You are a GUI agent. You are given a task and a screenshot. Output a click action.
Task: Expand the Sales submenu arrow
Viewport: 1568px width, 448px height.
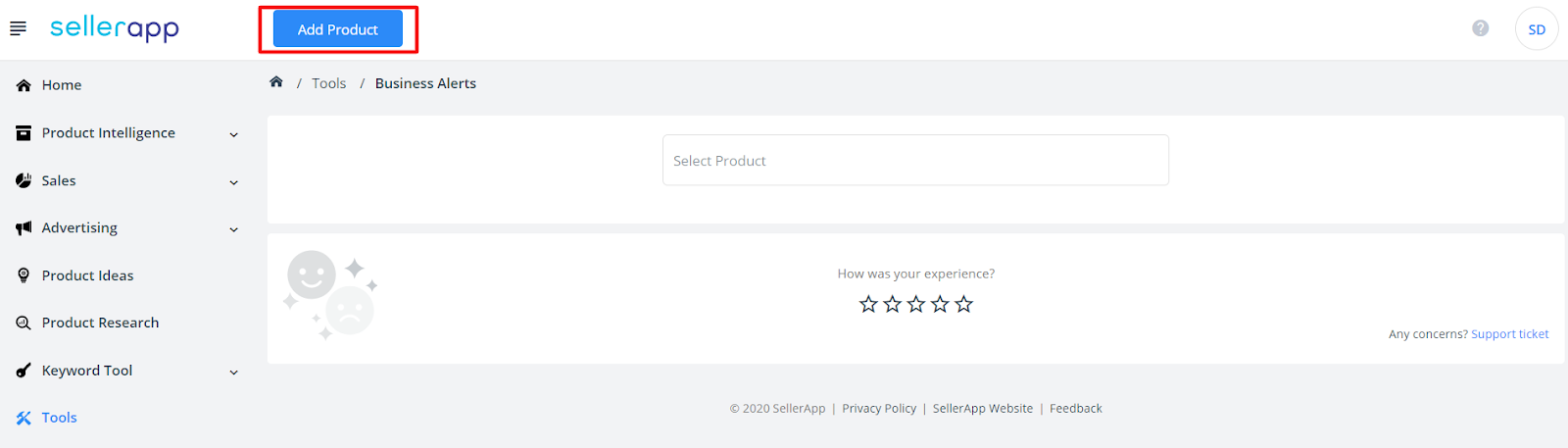(234, 182)
